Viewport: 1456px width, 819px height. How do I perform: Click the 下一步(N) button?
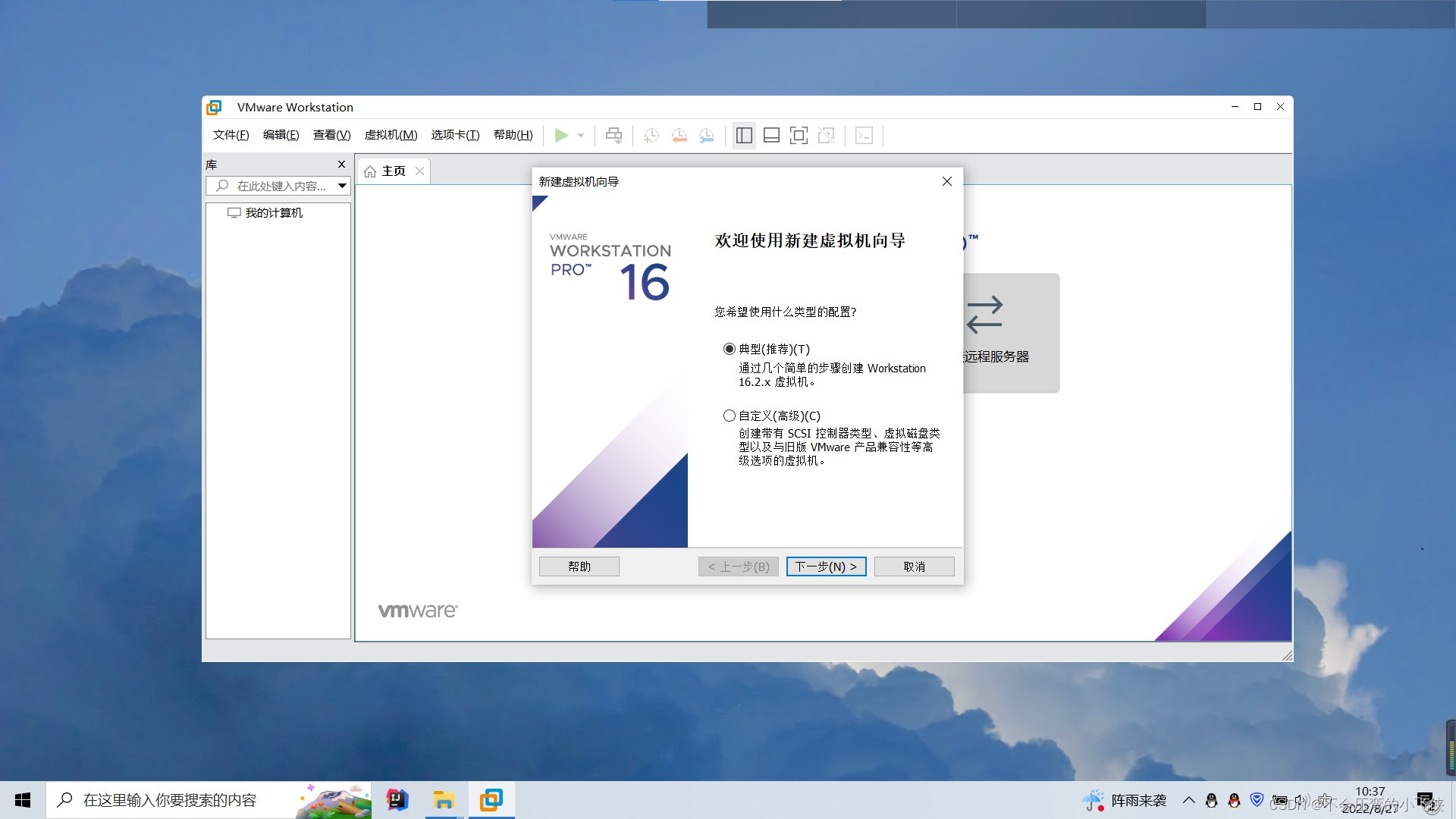[826, 566]
